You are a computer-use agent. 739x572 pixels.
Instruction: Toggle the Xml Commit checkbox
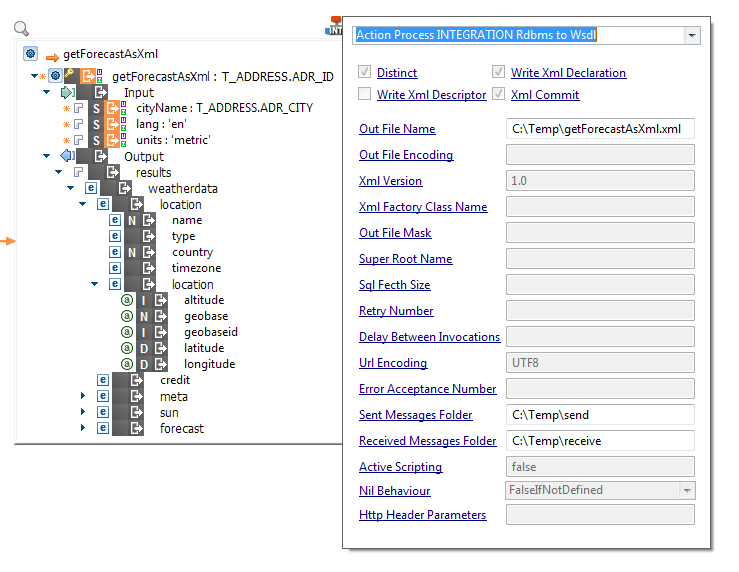498,94
